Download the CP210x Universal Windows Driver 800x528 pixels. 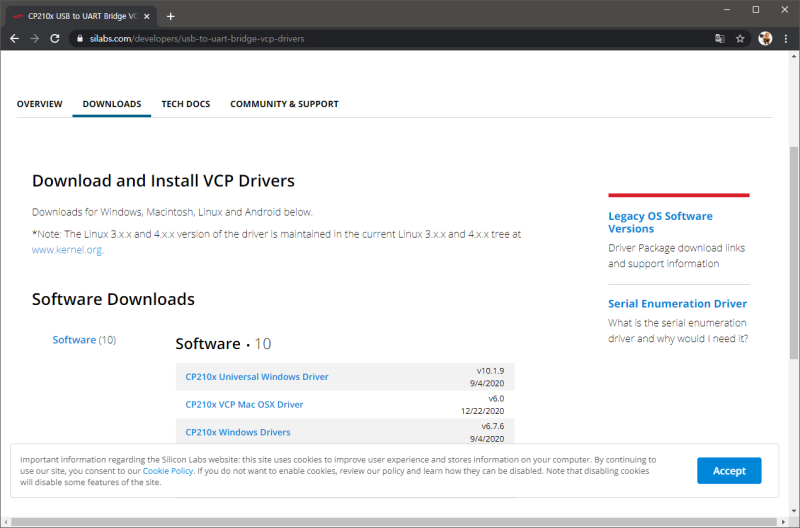click(257, 377)
